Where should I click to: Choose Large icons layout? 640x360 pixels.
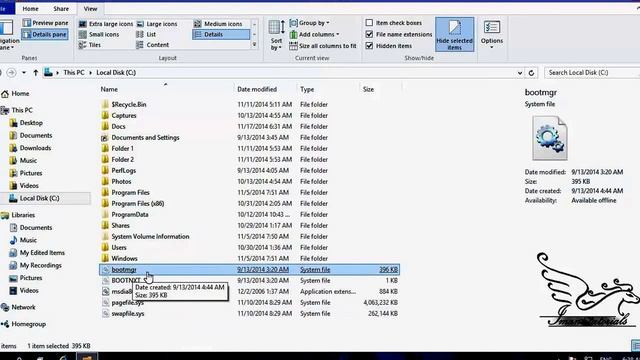point(157,24)
